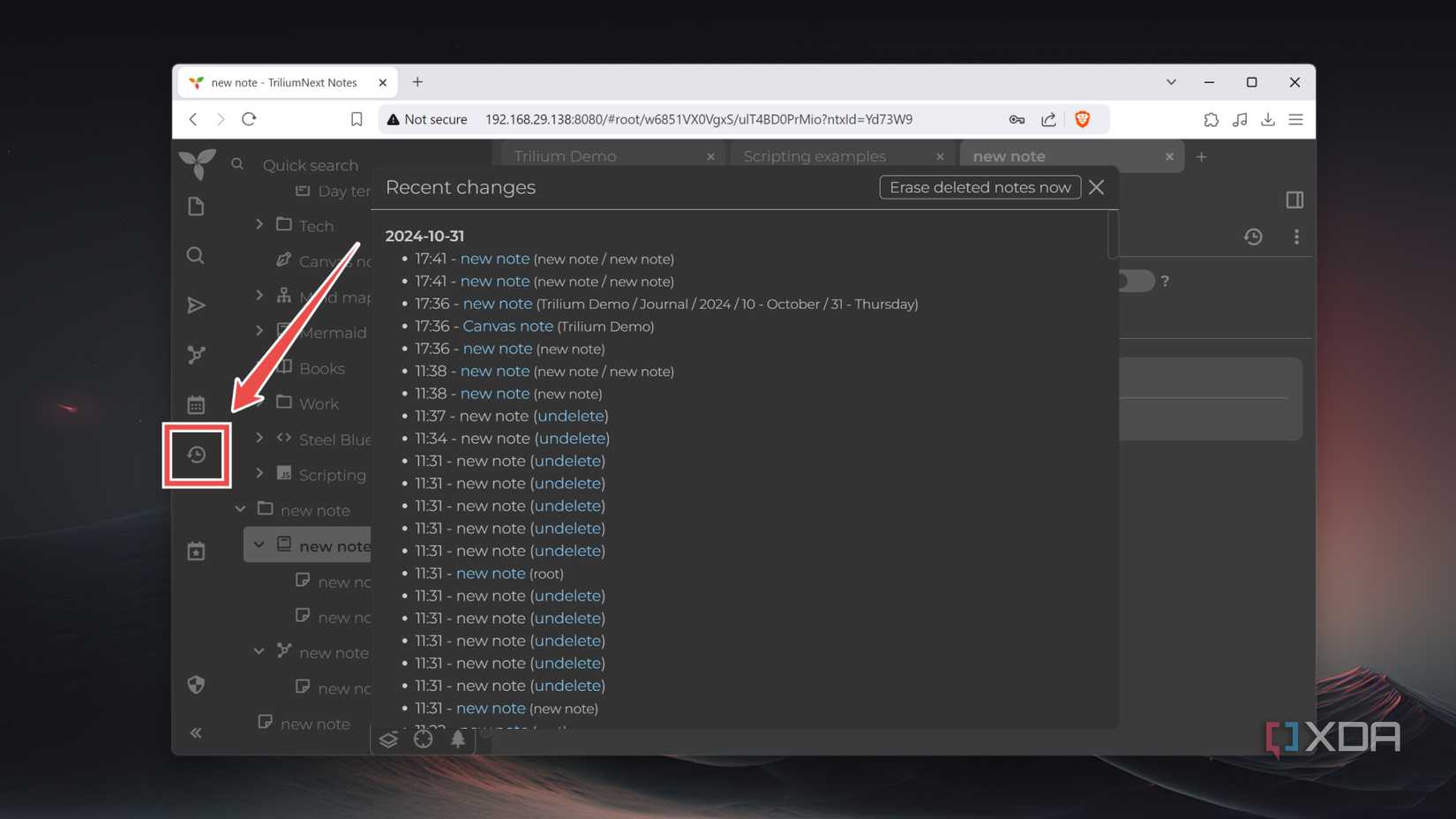
Task: Collapse the sidebar with the double-chevron
Action: pyautogui.click(x=196, y=733)
